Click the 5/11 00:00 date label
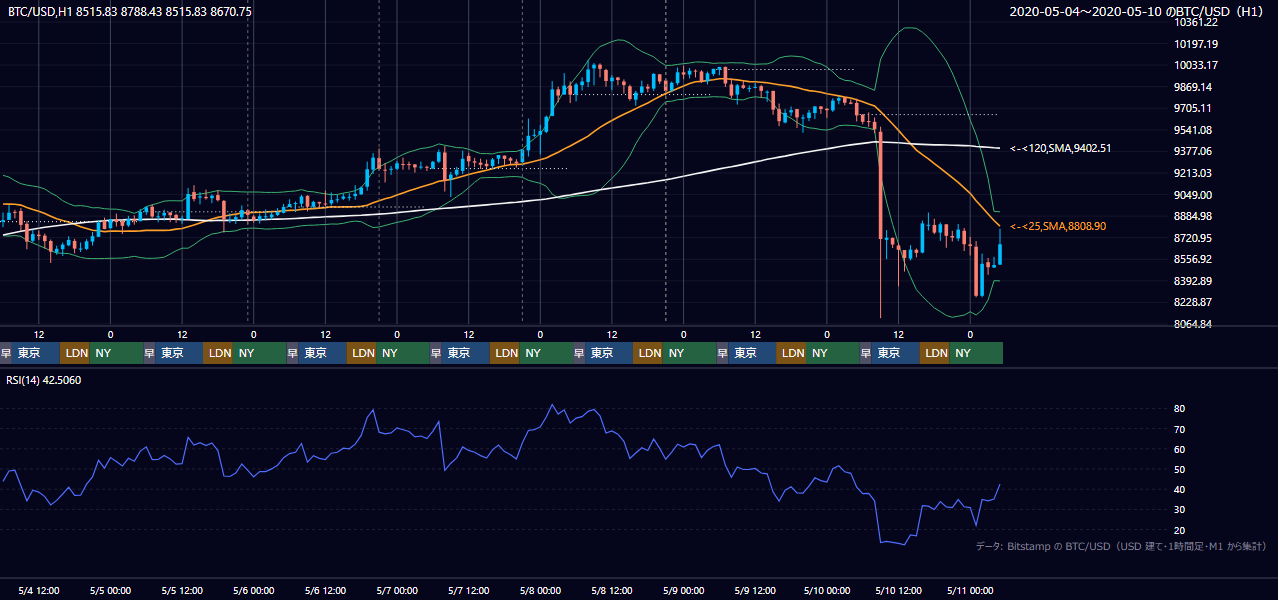 click(x=970, y=590)
